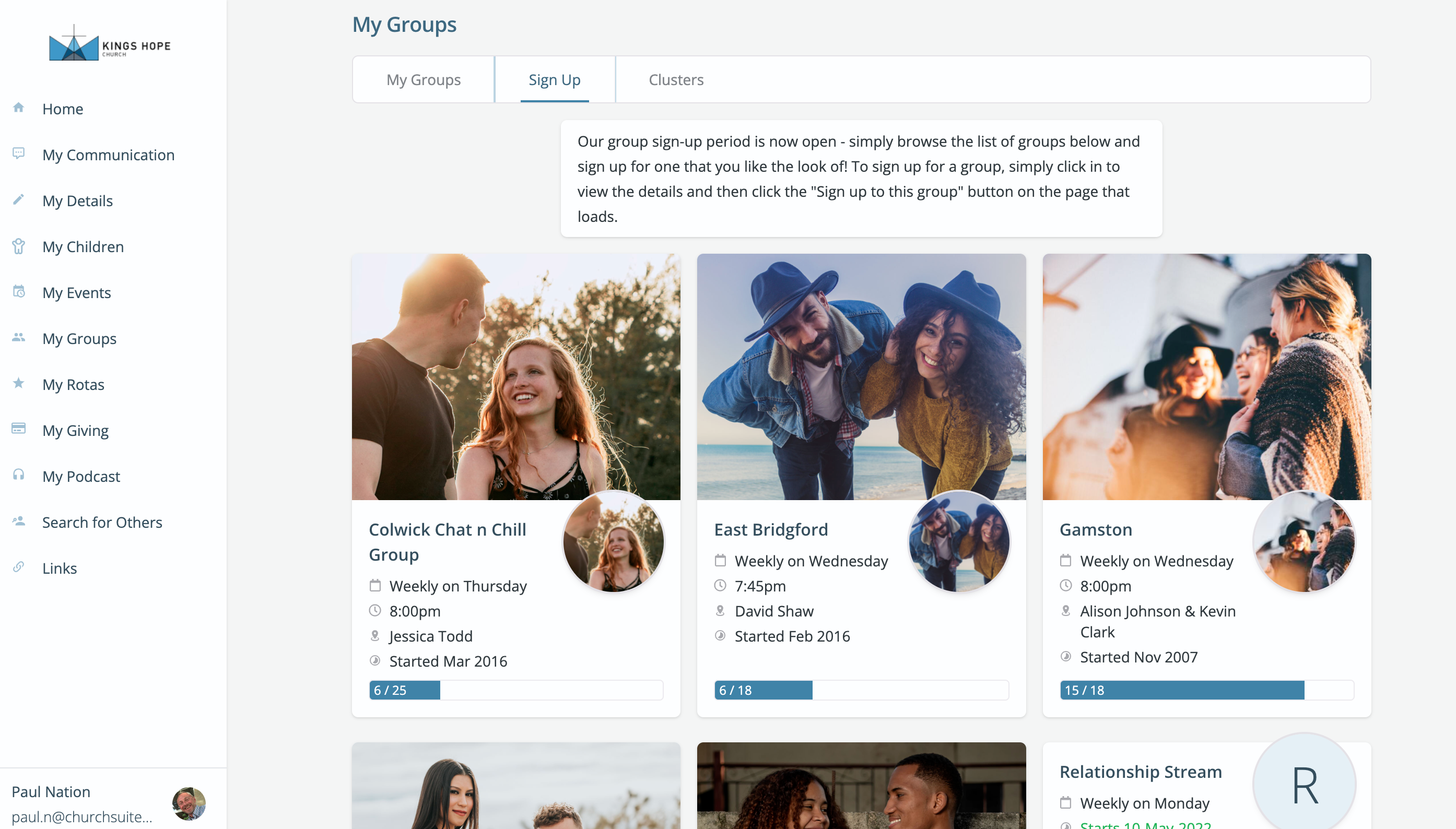Click clock icon beside 7:45pm
1456x829 pixels.
(720, 585)
